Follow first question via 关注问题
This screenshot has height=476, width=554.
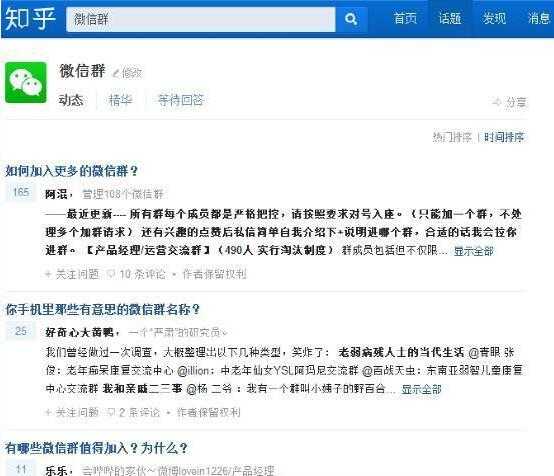pyautogui.click(x=72, y=274)
